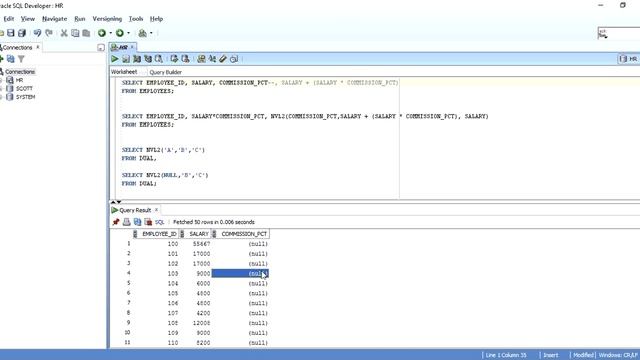Click the SQL Tuning Advisor icon
Screen dimensions: 640x360
click(159, 59)
